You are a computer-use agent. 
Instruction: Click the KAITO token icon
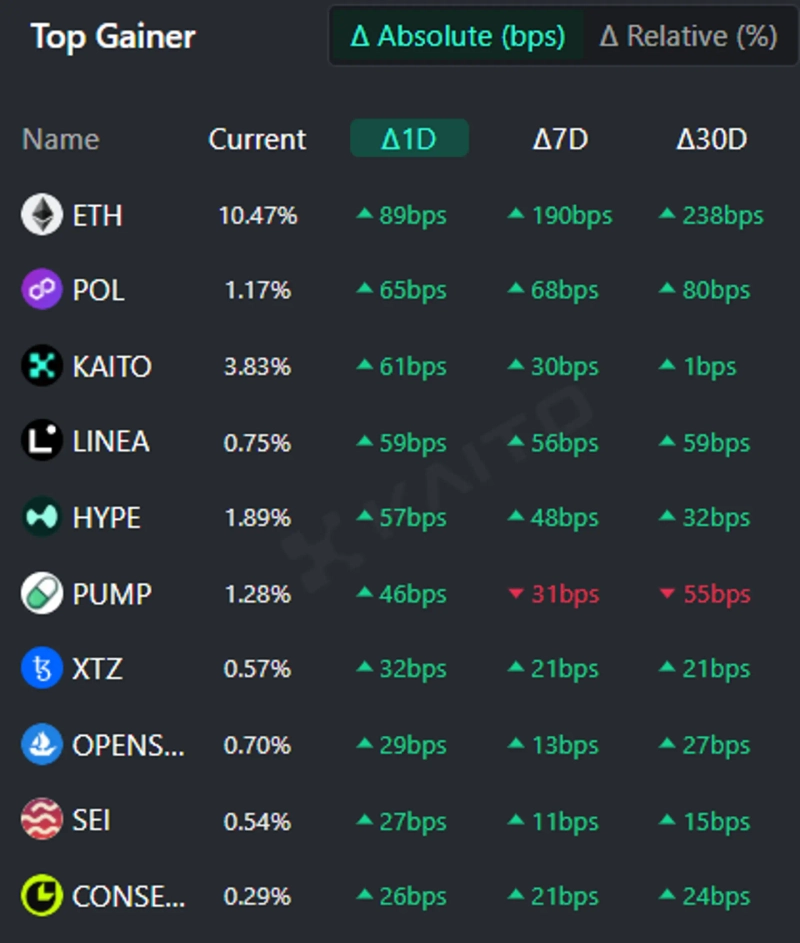tap(42, 366)
